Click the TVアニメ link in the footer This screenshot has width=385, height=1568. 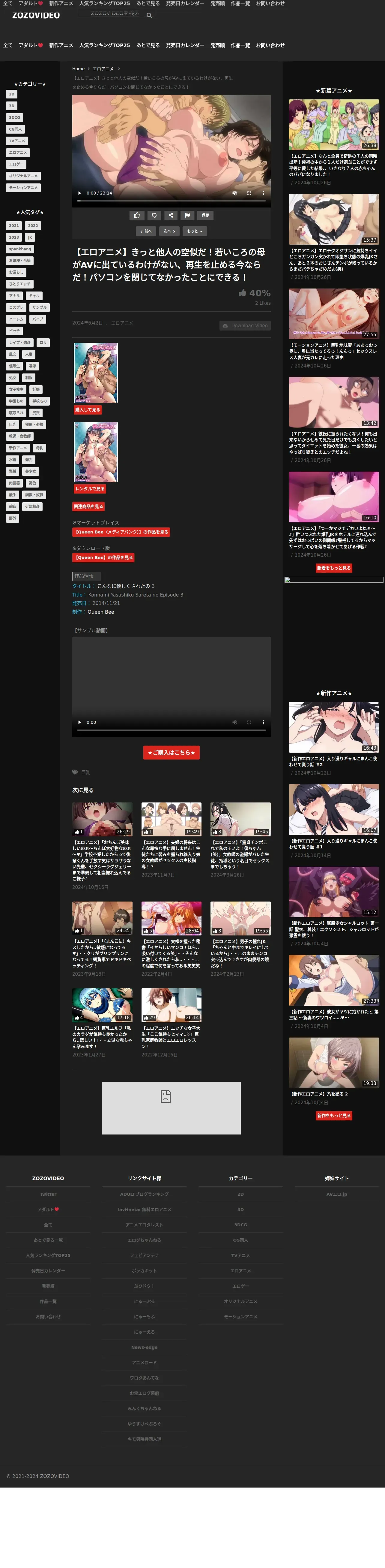pyautogui.click(x=240, y=1255)
